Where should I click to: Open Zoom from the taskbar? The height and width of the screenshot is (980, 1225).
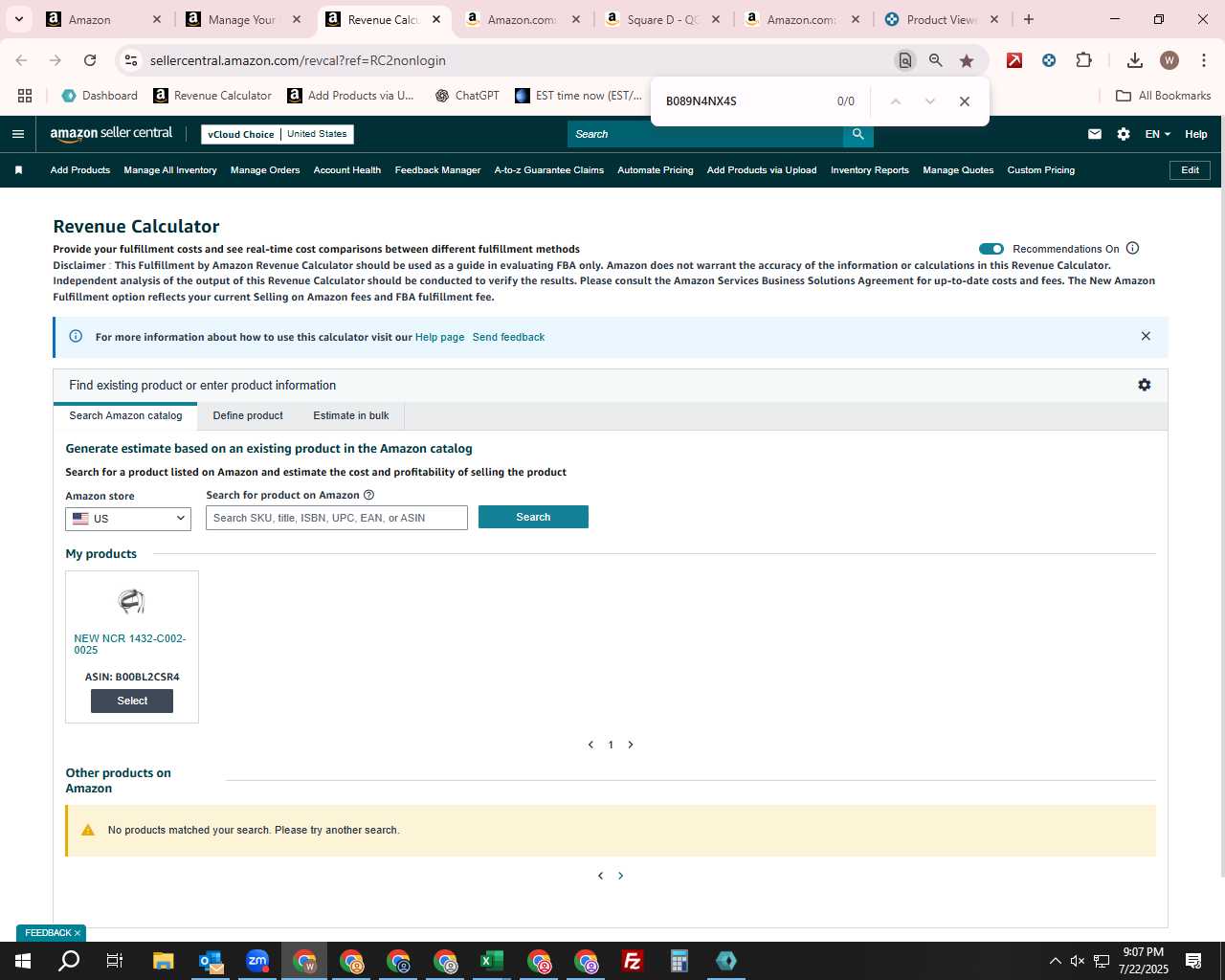[257, 961]
